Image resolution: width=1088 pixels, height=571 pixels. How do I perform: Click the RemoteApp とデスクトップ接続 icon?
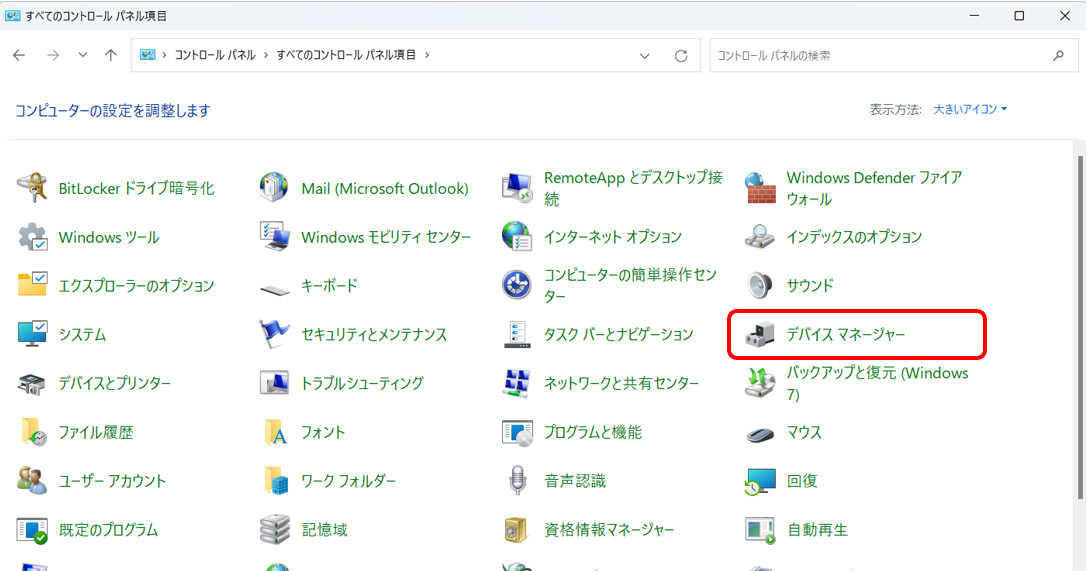(517, 188)
